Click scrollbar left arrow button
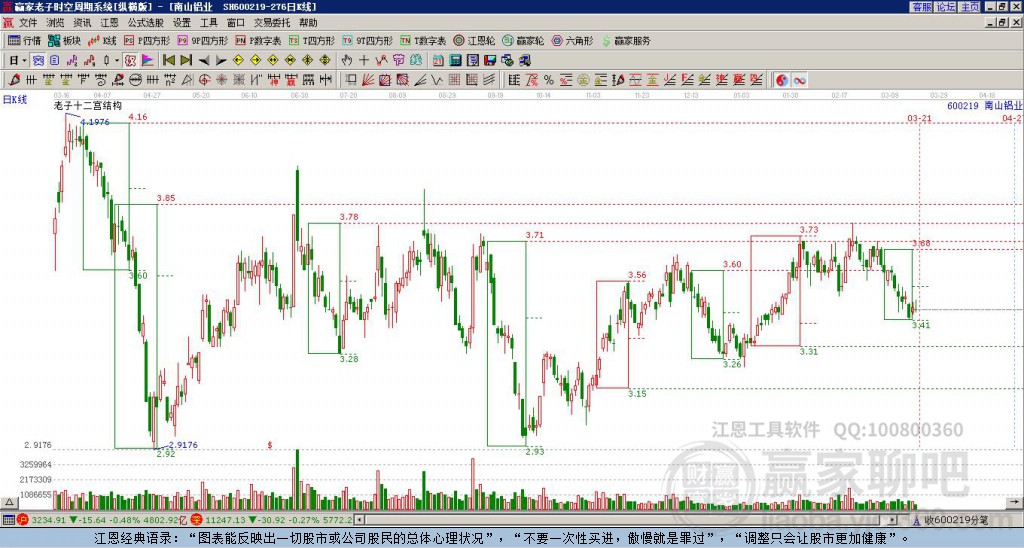 pos(360,520)
